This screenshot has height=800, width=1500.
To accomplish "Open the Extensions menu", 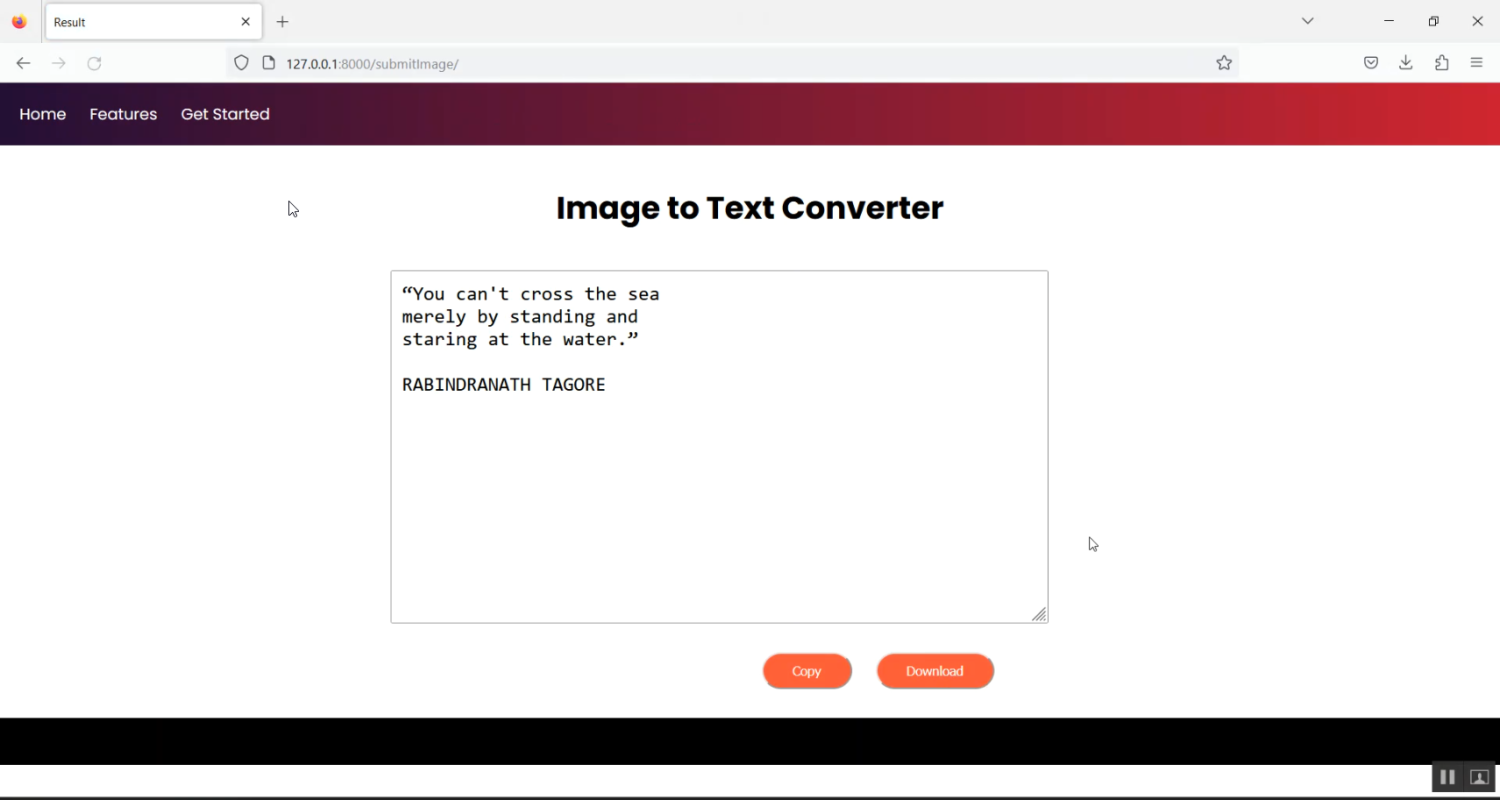I will point(1442,63).
